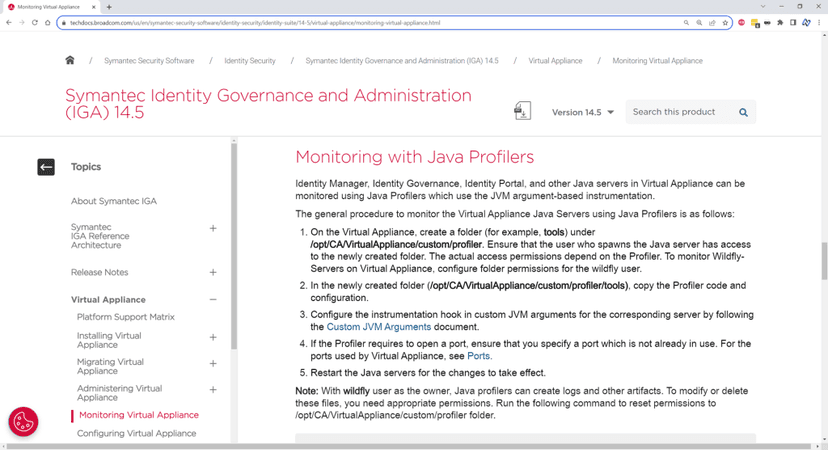Click the search magnifier icon
The width and height of the screenshot is (828, 450).
pos(743,113)
